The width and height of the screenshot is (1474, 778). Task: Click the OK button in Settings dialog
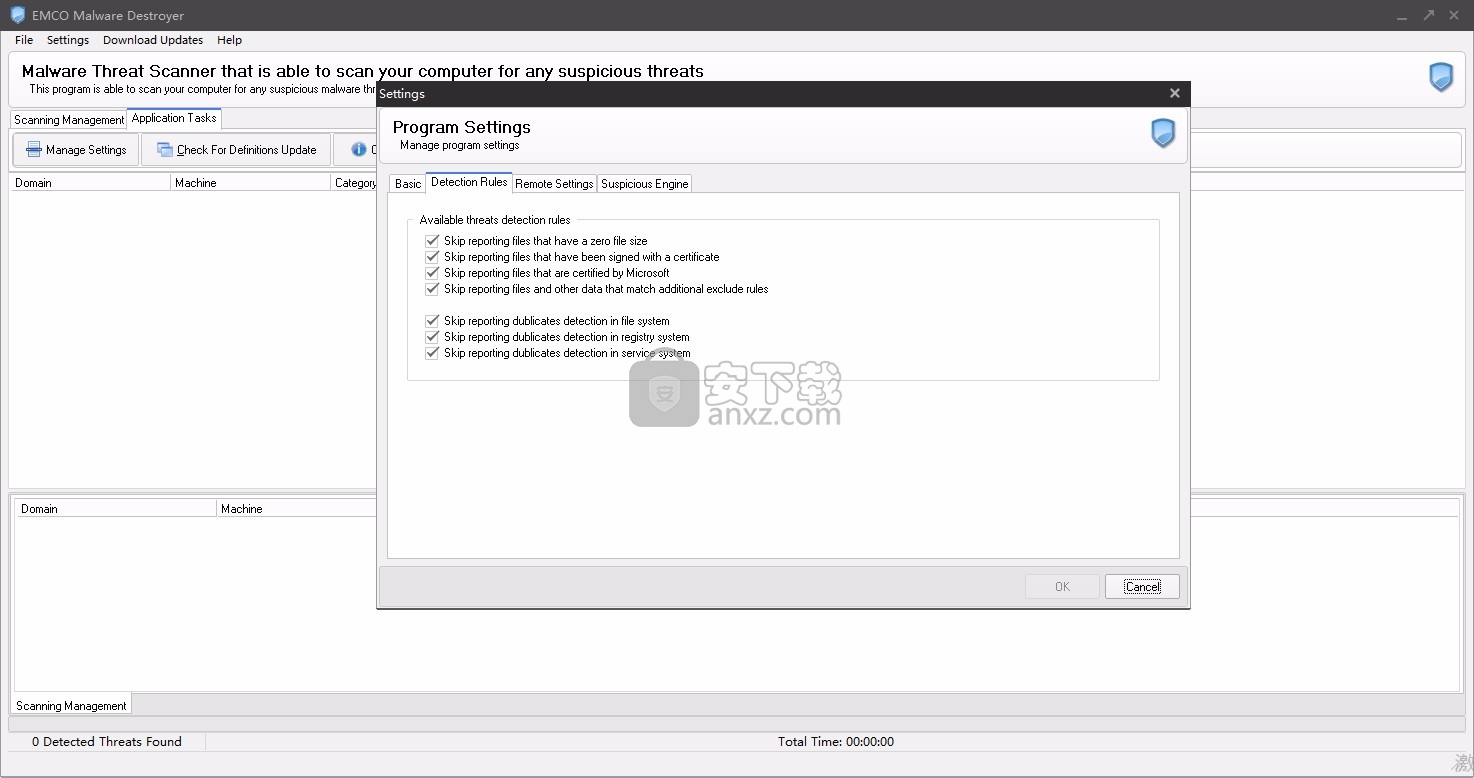[x=1062, y=587]
